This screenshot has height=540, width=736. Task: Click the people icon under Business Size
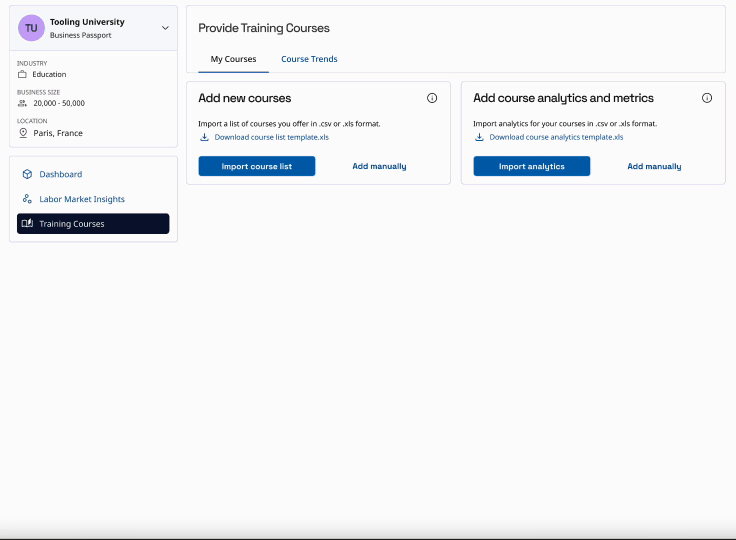click(23, 103)
